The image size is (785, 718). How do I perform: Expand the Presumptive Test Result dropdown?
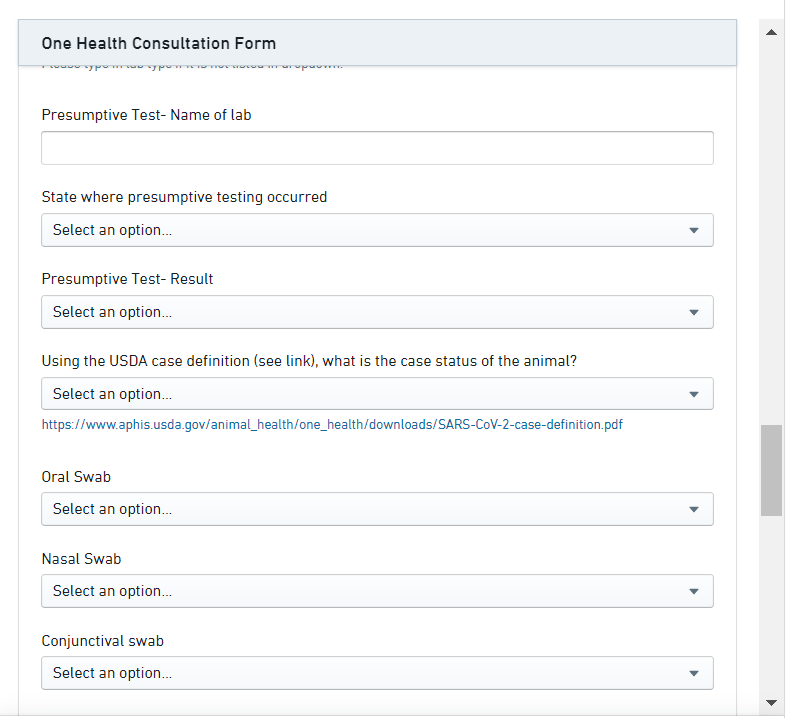[377, 312]
